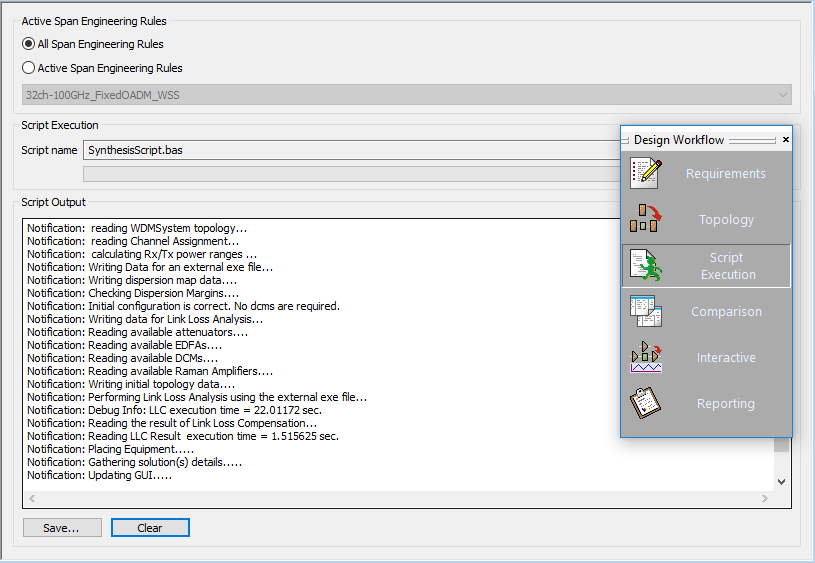Click 'Performing Link Loss Analysis' log line
This screenshot has width=815, height=563.
pos(197,397)
